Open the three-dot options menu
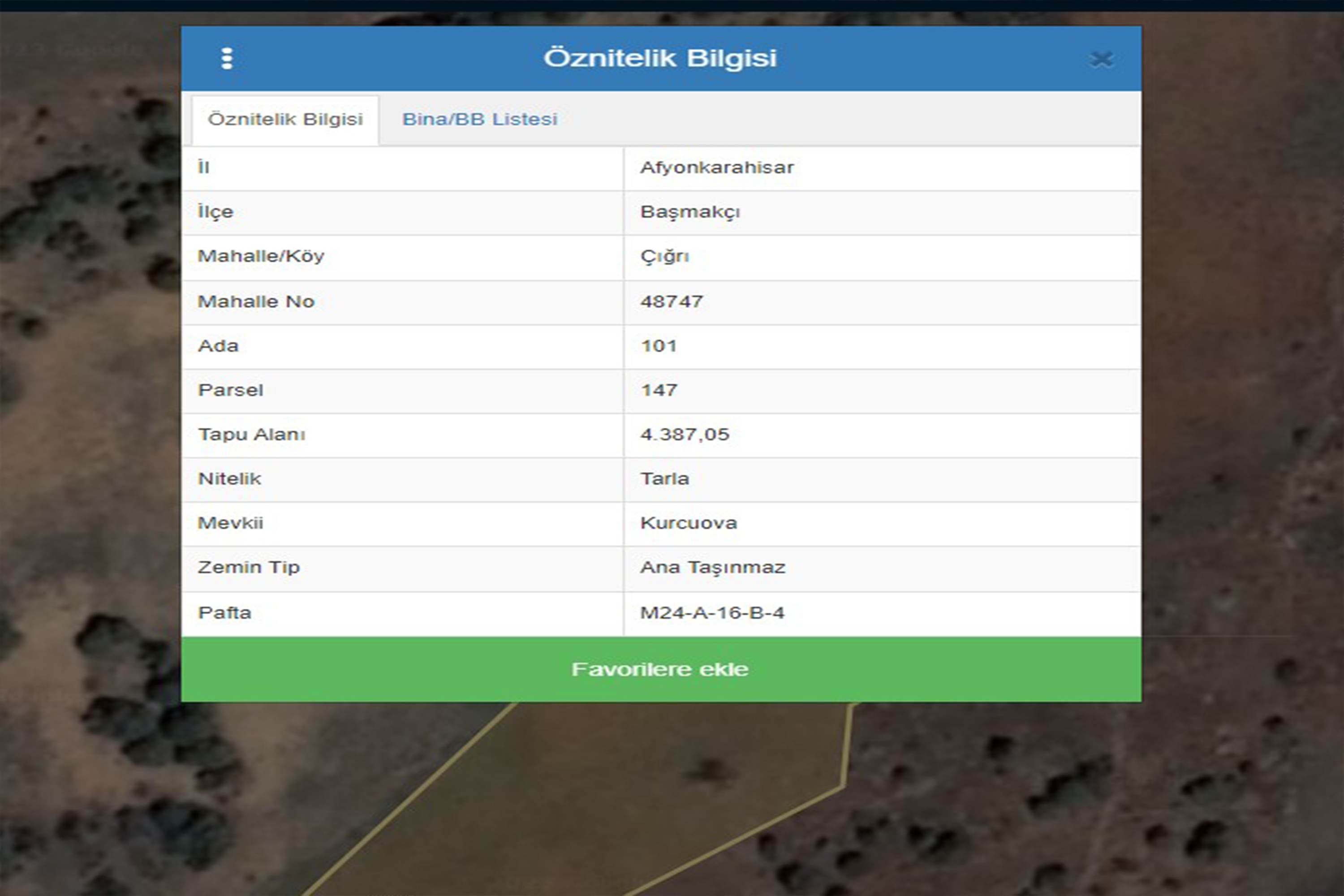This screenshot has height=896, width=1344. pyautogui.click(x=227, y=58)
